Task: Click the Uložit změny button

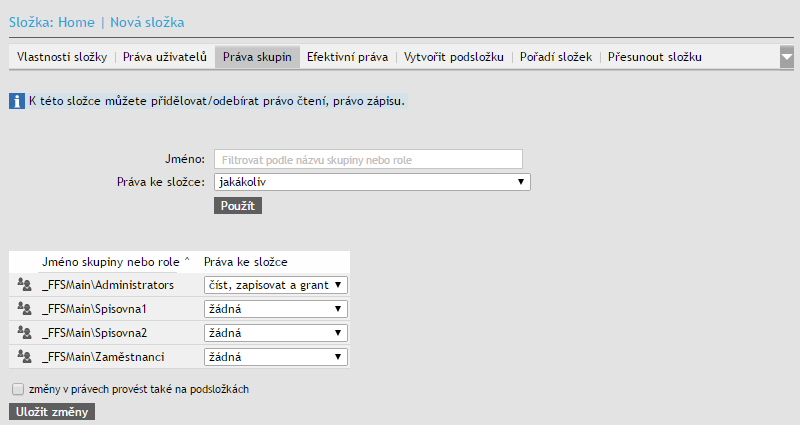Action: (52, 412)
